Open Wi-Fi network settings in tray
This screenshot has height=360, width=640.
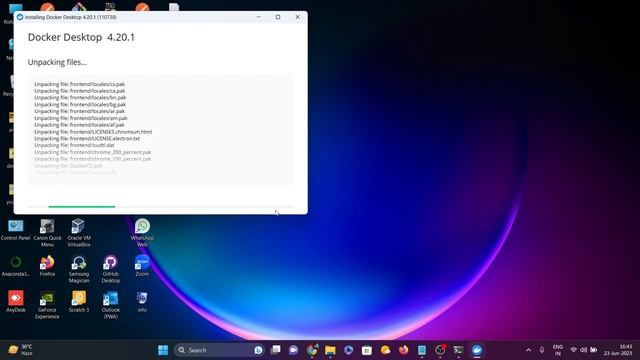pos(573,350)
